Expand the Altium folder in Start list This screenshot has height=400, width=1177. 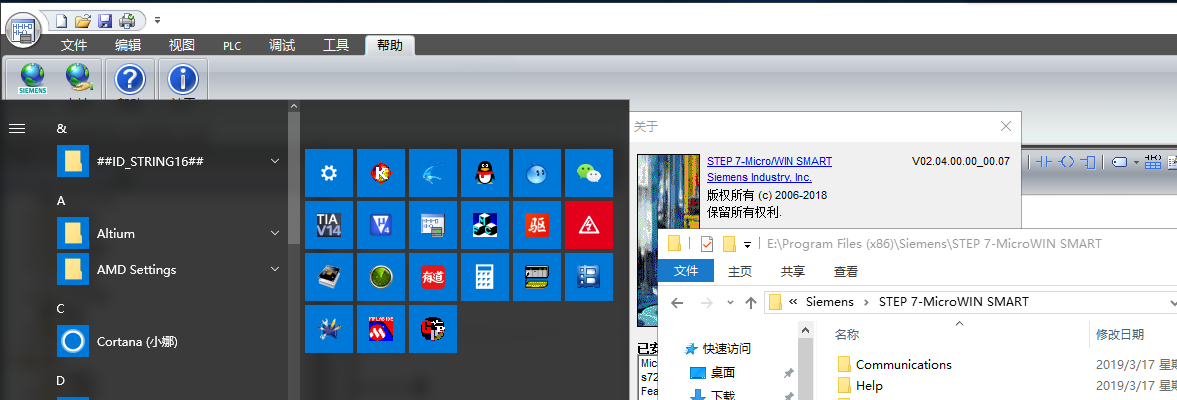275,233
